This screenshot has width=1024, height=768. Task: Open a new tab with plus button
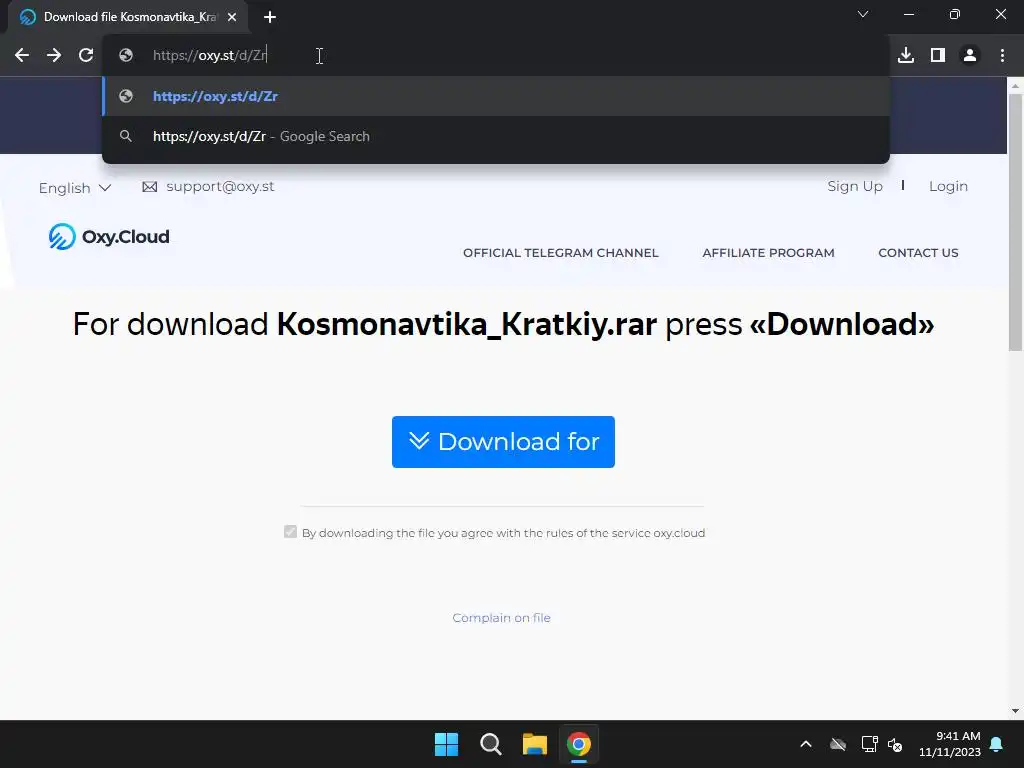pos(270,17)
